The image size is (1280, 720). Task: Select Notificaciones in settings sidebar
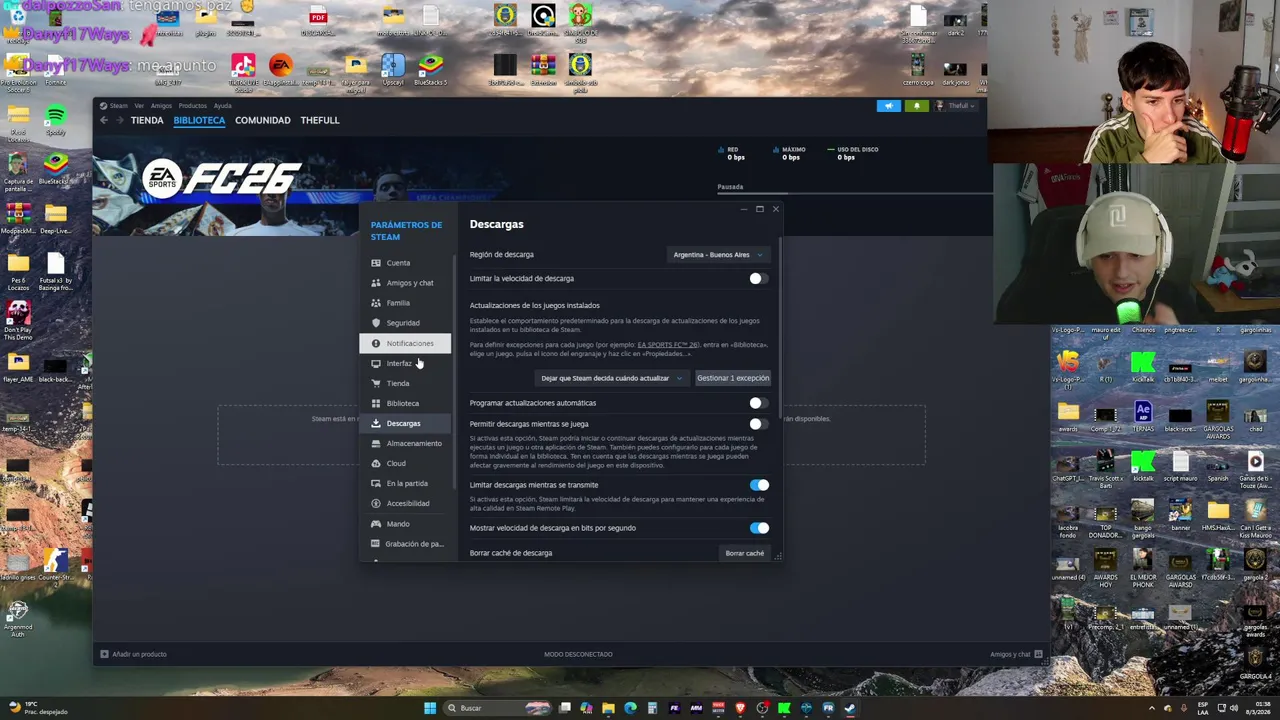coord(404,343)
